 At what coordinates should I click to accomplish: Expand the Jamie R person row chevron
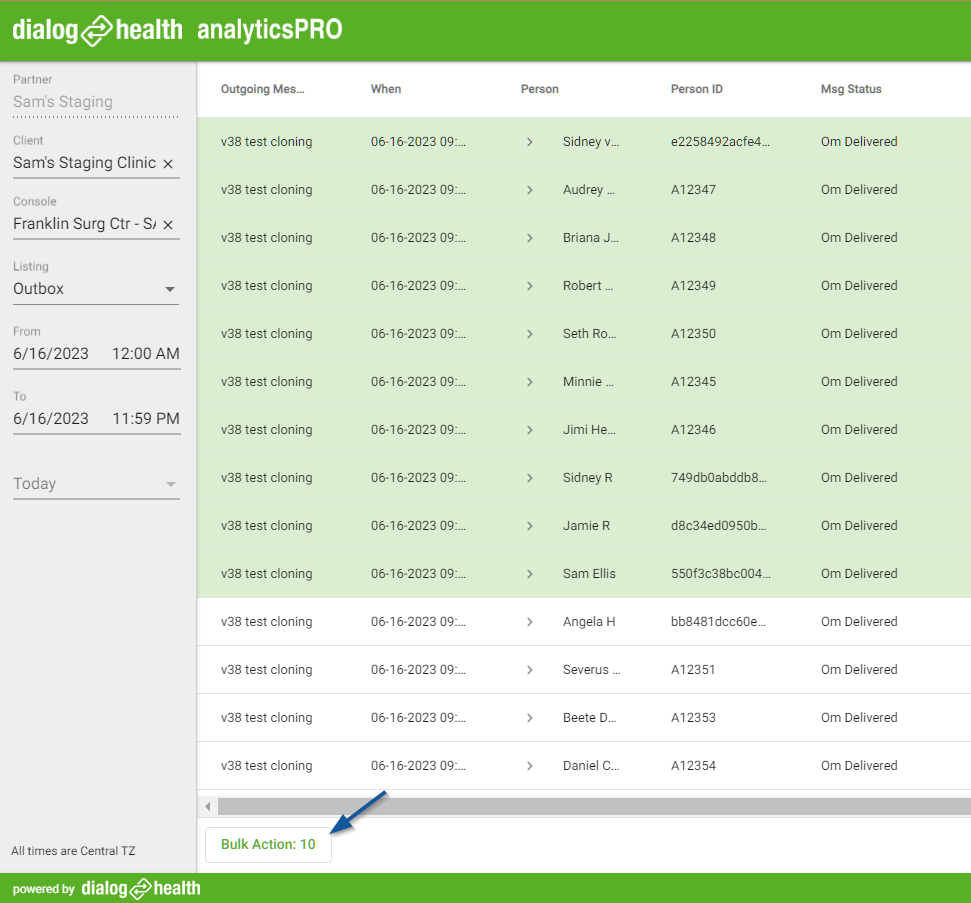(x=529, y=526)
